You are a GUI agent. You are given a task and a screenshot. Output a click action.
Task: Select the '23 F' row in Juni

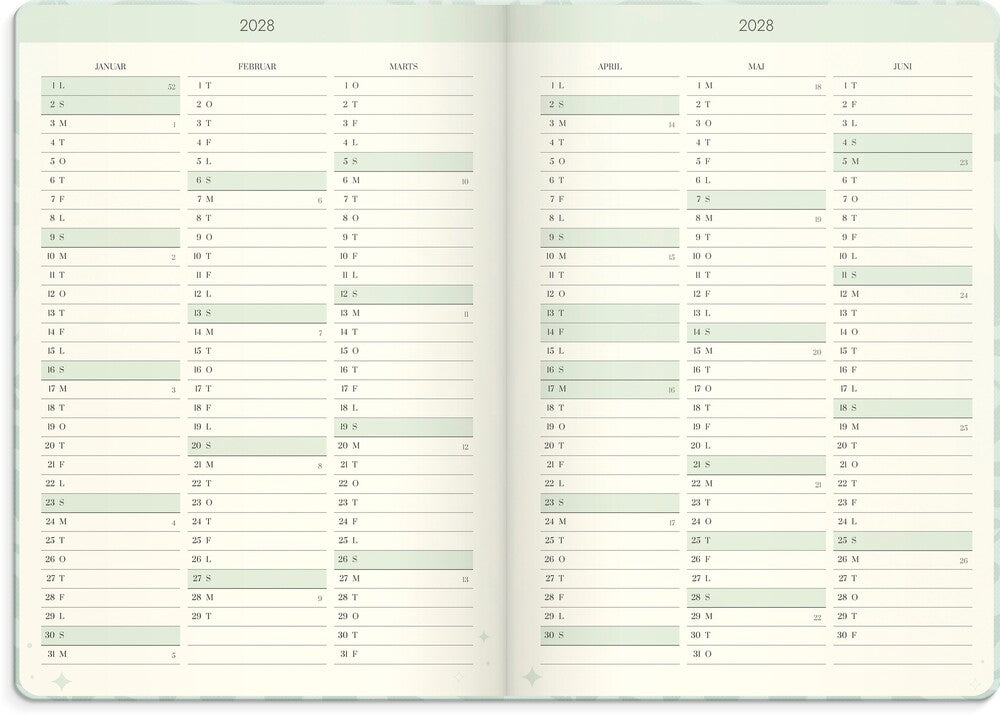point(902,503)
